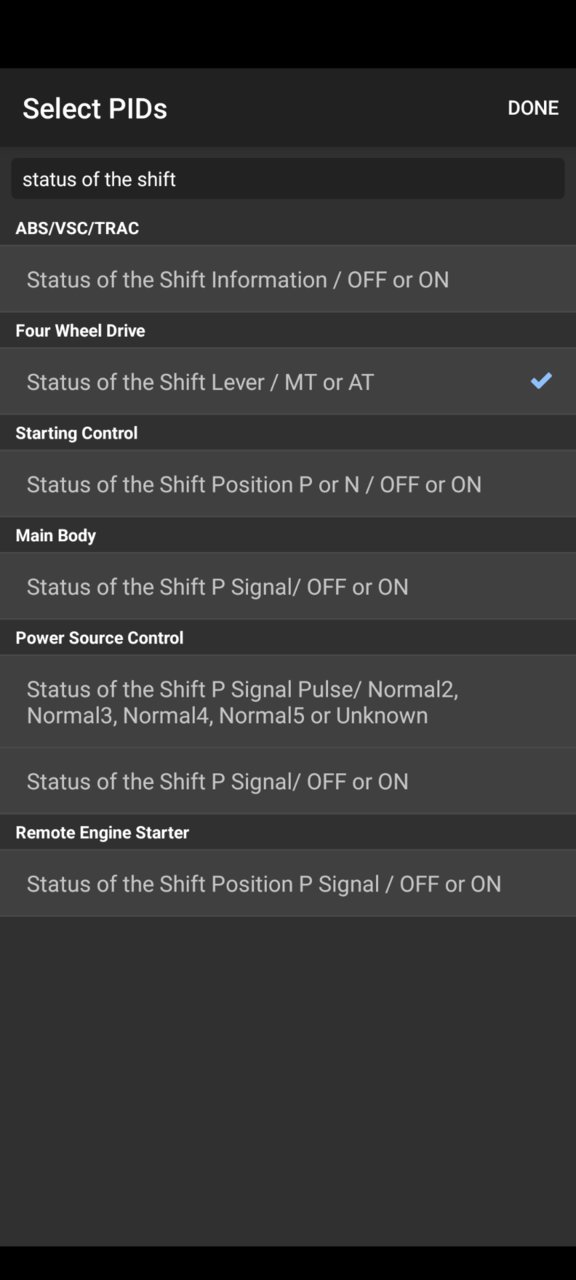Image resolution: width=576 pixels, height=1280 pixels.
Task: Tap the Power Source Control section header
Action: 99,637
